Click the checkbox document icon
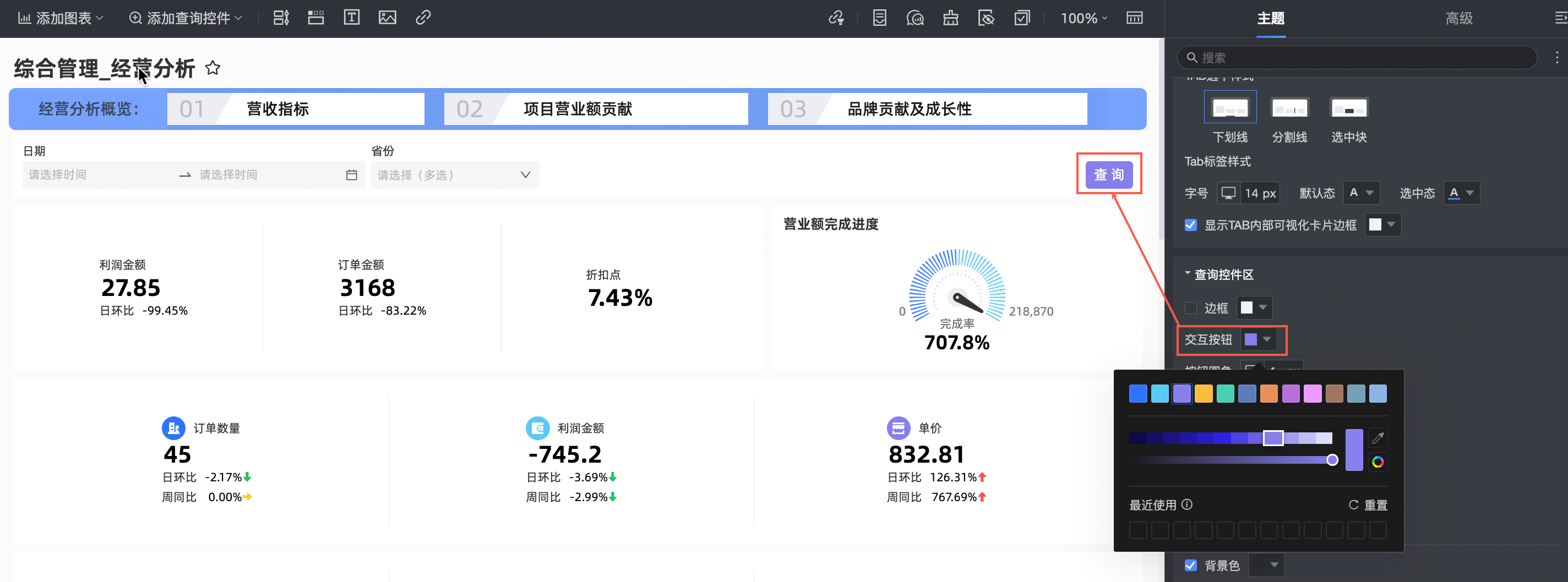The image size is (1568, 582). (1022, 18)
